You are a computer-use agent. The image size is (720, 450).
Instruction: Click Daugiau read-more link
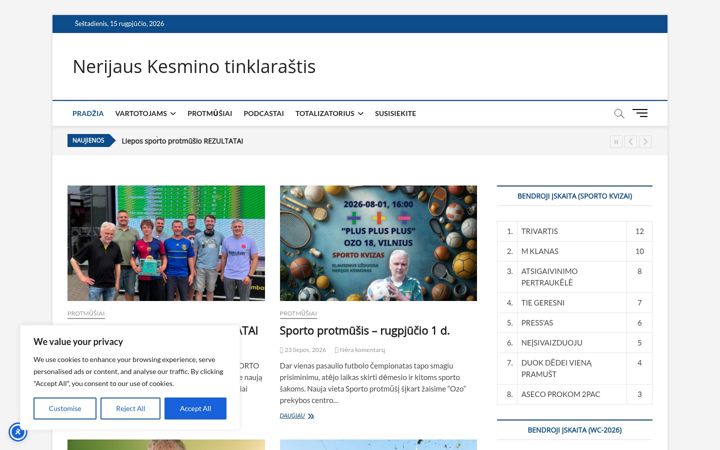[x=292, y=416]
